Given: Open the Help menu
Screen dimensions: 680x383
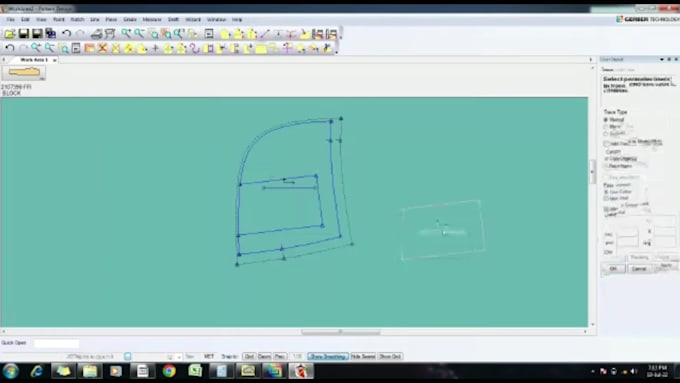Looking at the screenshot, I should pos(237,20).
